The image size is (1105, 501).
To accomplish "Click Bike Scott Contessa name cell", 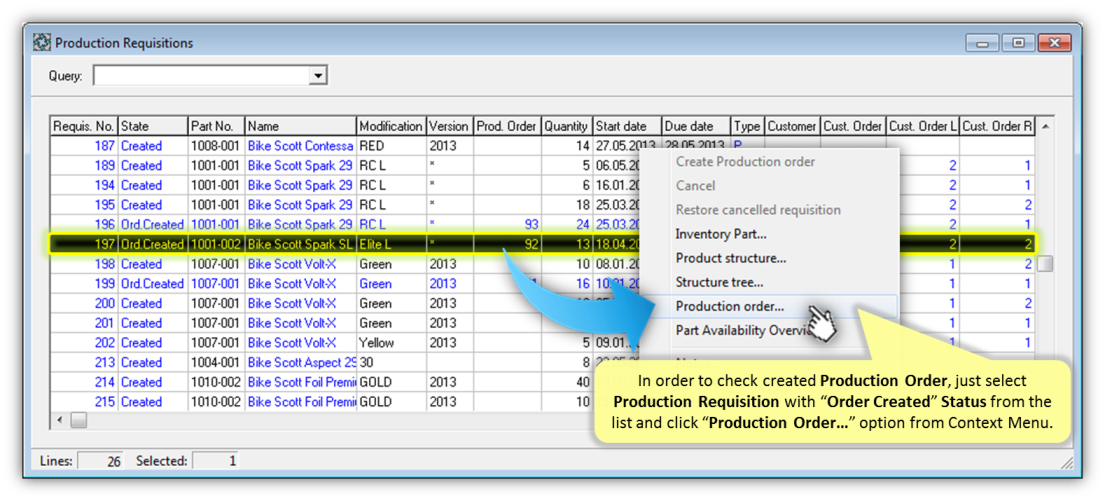I will point(301,146).
